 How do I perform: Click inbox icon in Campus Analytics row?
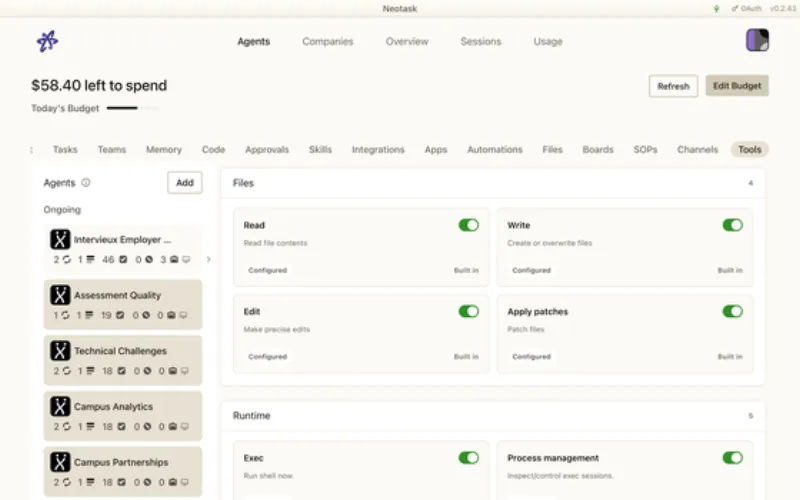click(173, 427)
